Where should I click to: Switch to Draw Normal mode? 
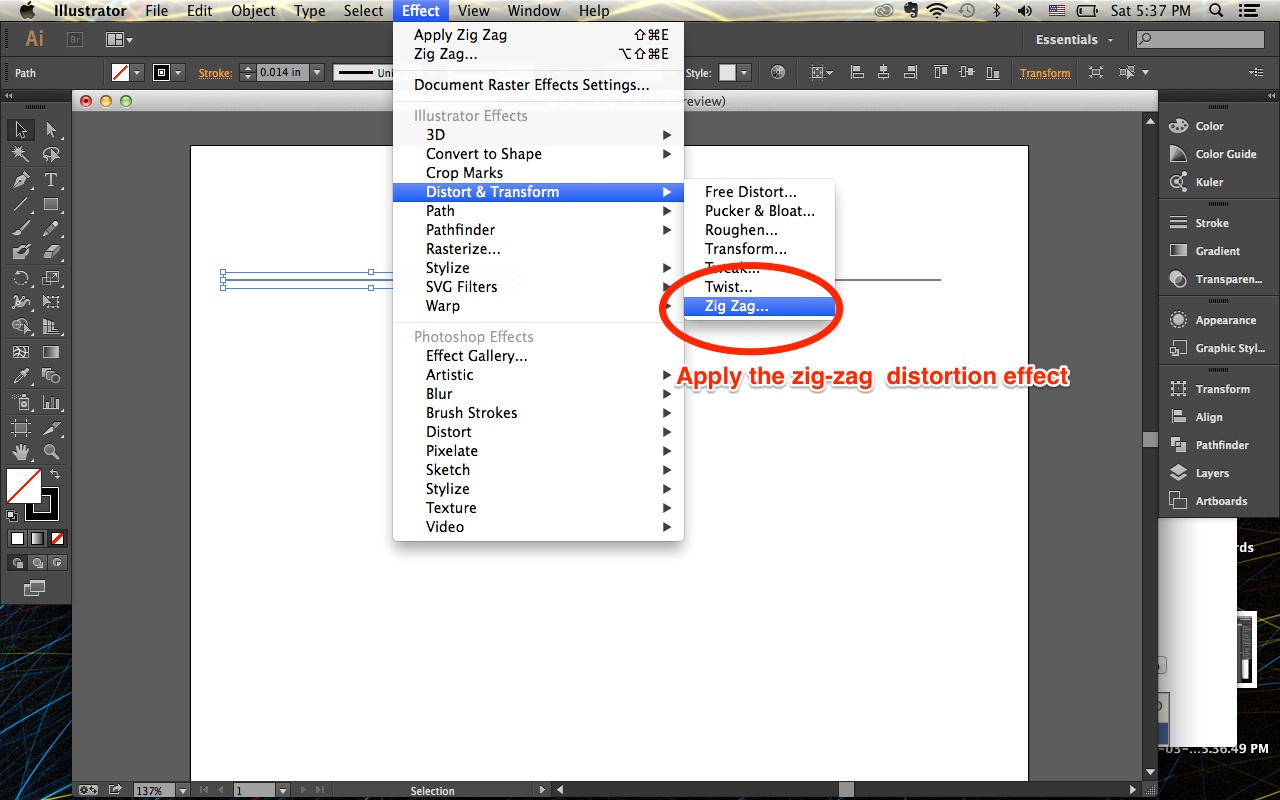[x=18, y=563]
